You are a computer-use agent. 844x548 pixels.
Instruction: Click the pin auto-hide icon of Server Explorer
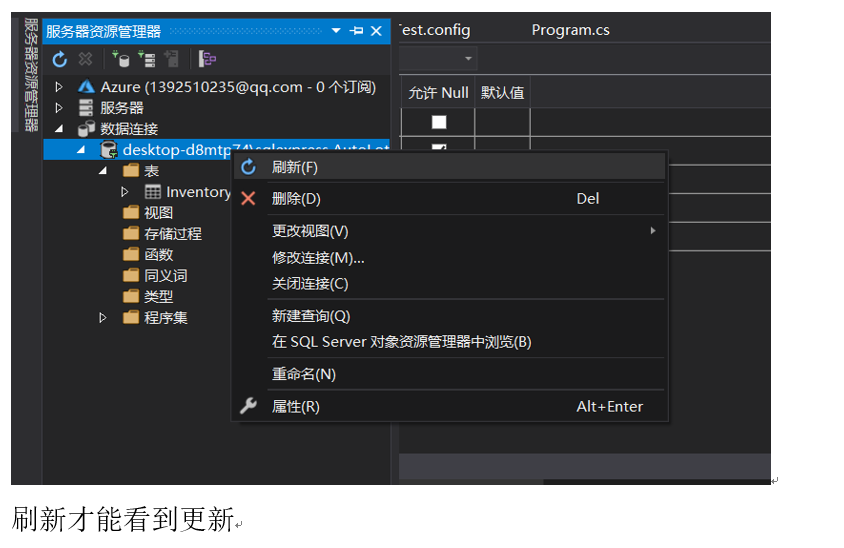coord(356,31)
